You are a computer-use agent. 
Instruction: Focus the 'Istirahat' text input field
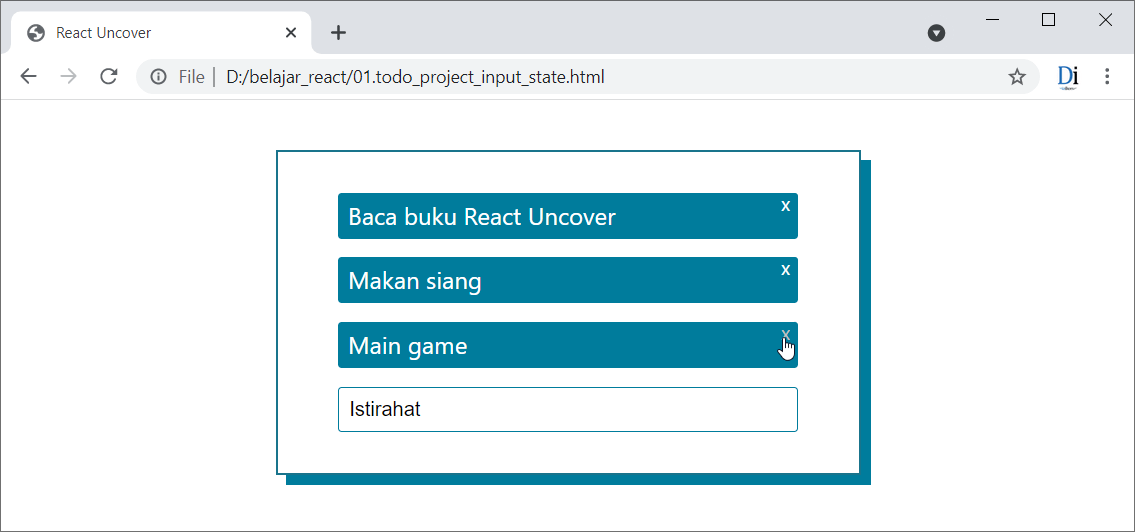tap(568, 410)
